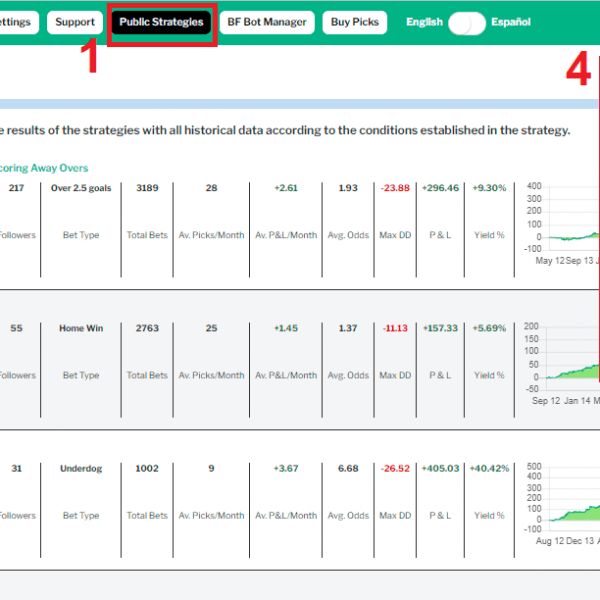Click the Español language label
The width and height of the screenshot is (600, 600).
511,22
